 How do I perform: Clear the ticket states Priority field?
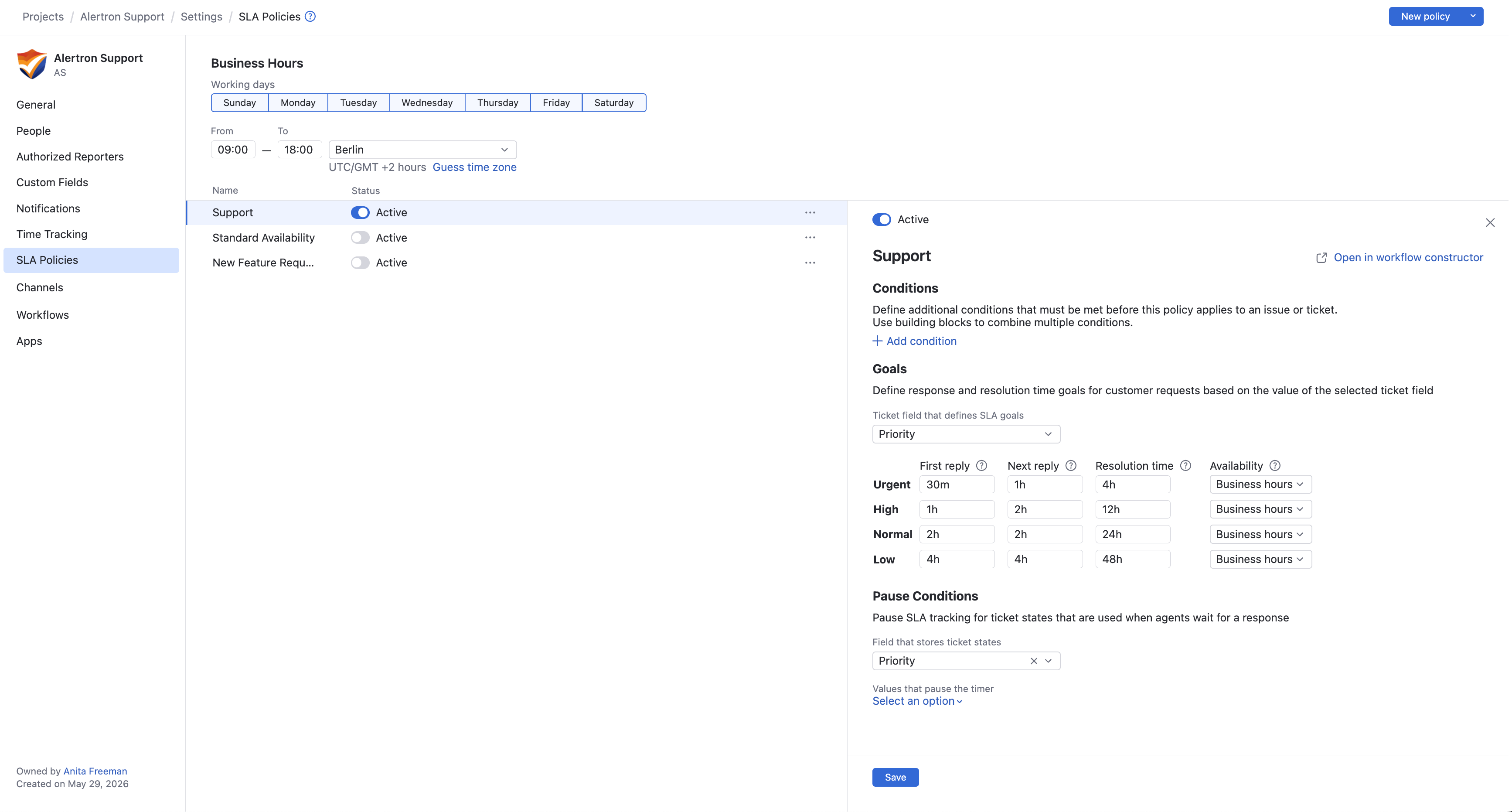tap(1034, 661)
